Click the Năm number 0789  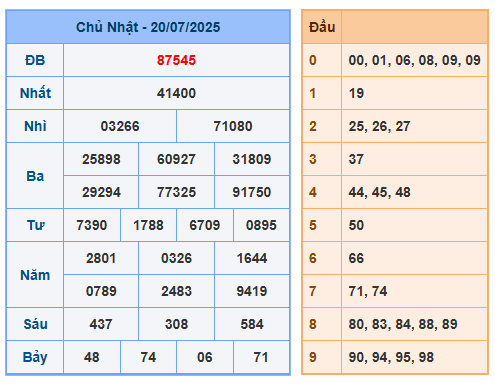click(x=101, y=291)
